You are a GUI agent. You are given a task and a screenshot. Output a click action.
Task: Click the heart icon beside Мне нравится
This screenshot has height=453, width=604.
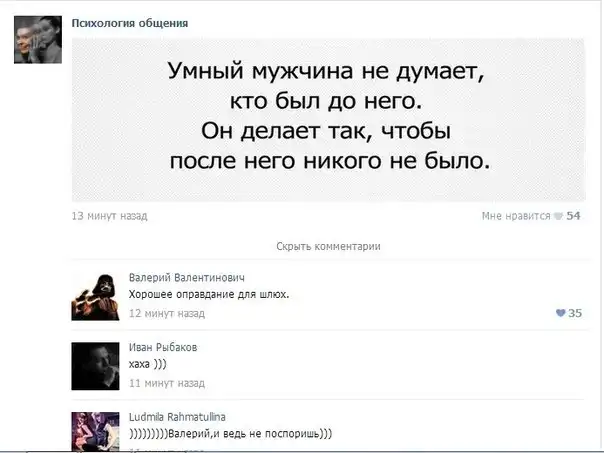[x=558, y=216]
